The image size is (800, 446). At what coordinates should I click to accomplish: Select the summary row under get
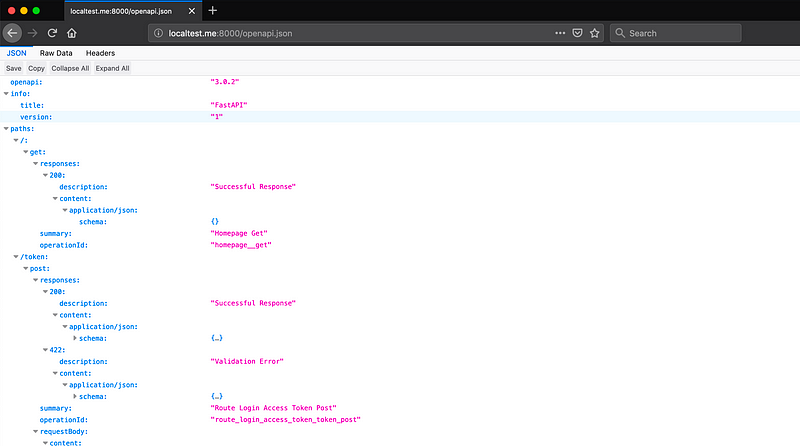click(400, 234)
